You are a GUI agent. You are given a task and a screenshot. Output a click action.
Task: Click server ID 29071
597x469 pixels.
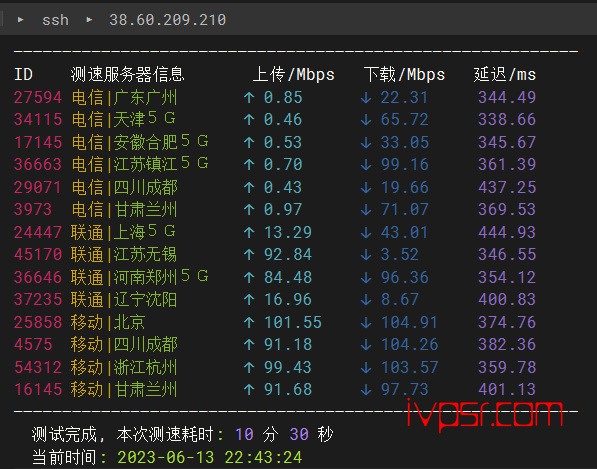click(x=38, y=187)
